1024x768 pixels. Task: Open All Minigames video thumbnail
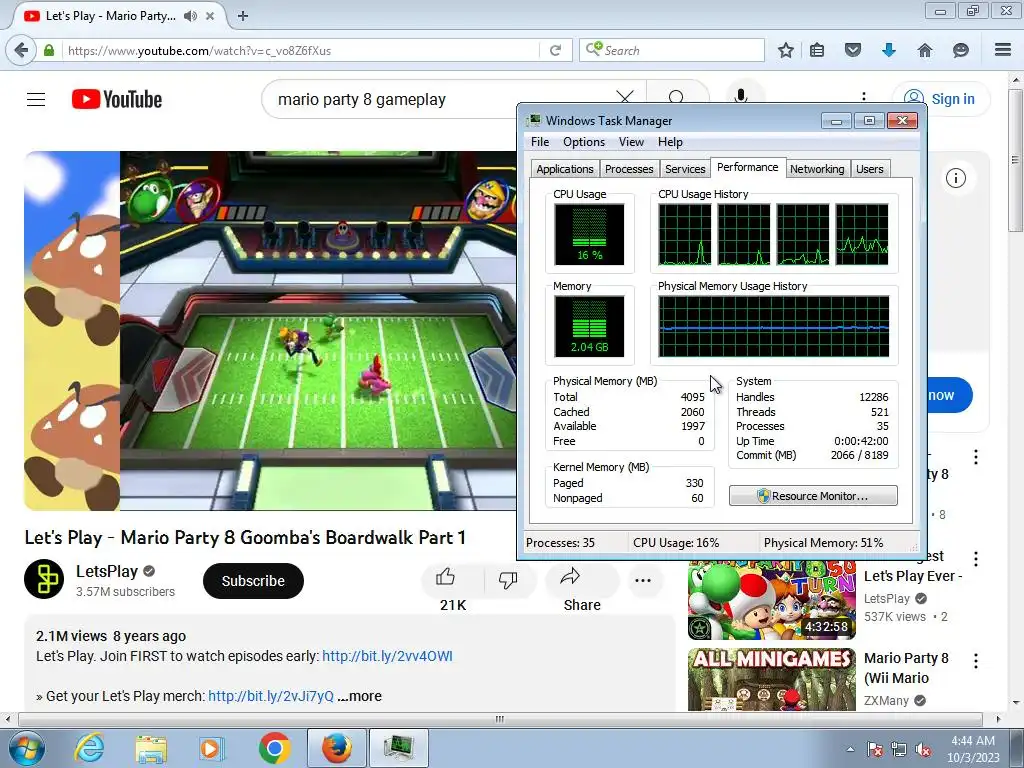[771, 679]
